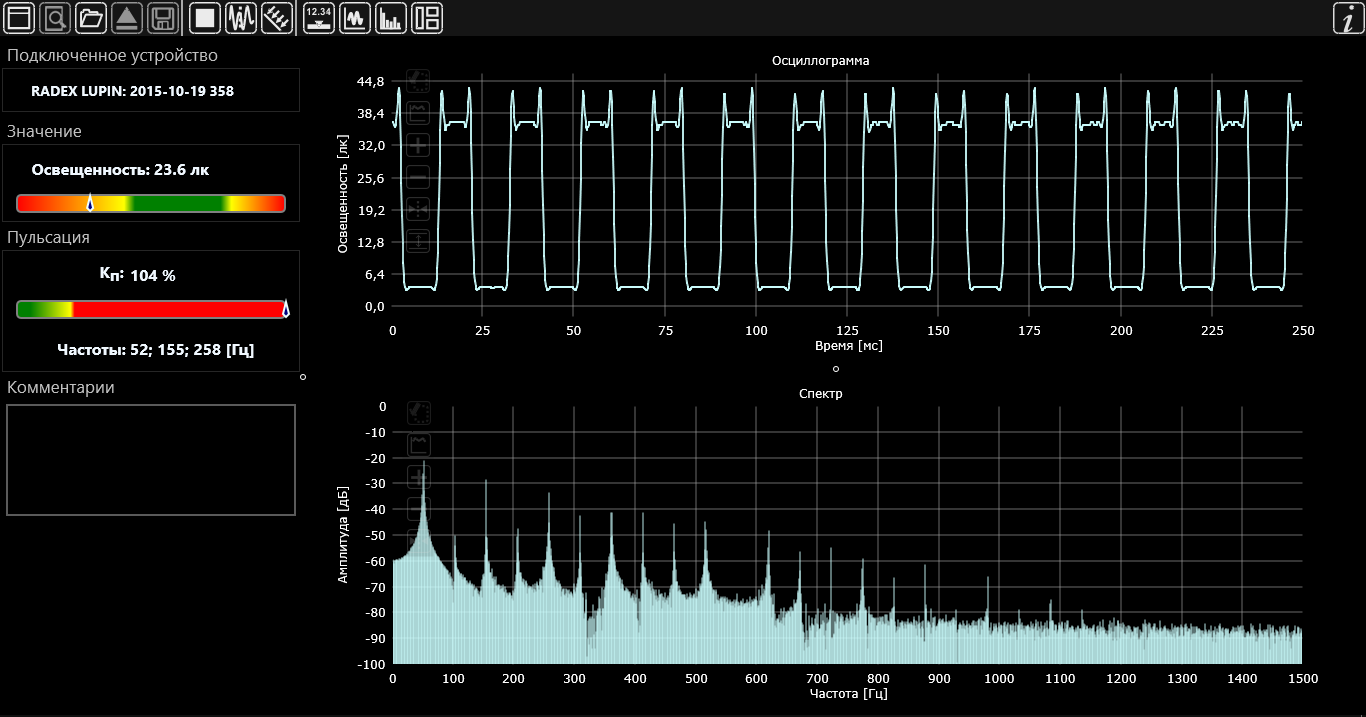Click inside the Комментарии text box
This screenshot has height=717, width=1366.
(151, 460)
